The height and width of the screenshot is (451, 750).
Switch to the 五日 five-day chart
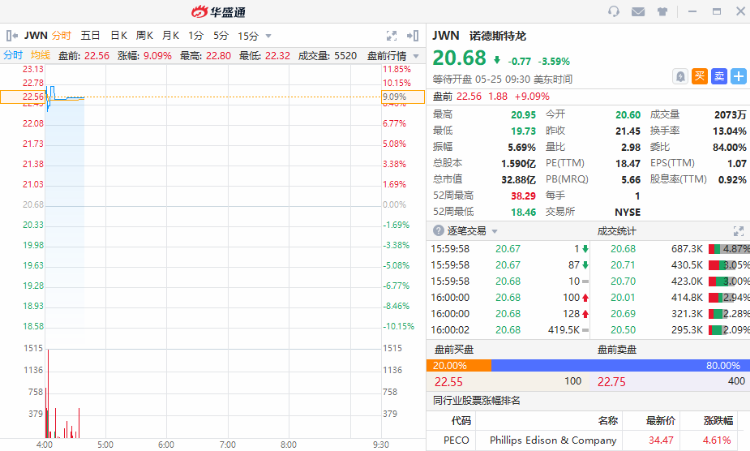pyautogui.click(x=90, y=35)
